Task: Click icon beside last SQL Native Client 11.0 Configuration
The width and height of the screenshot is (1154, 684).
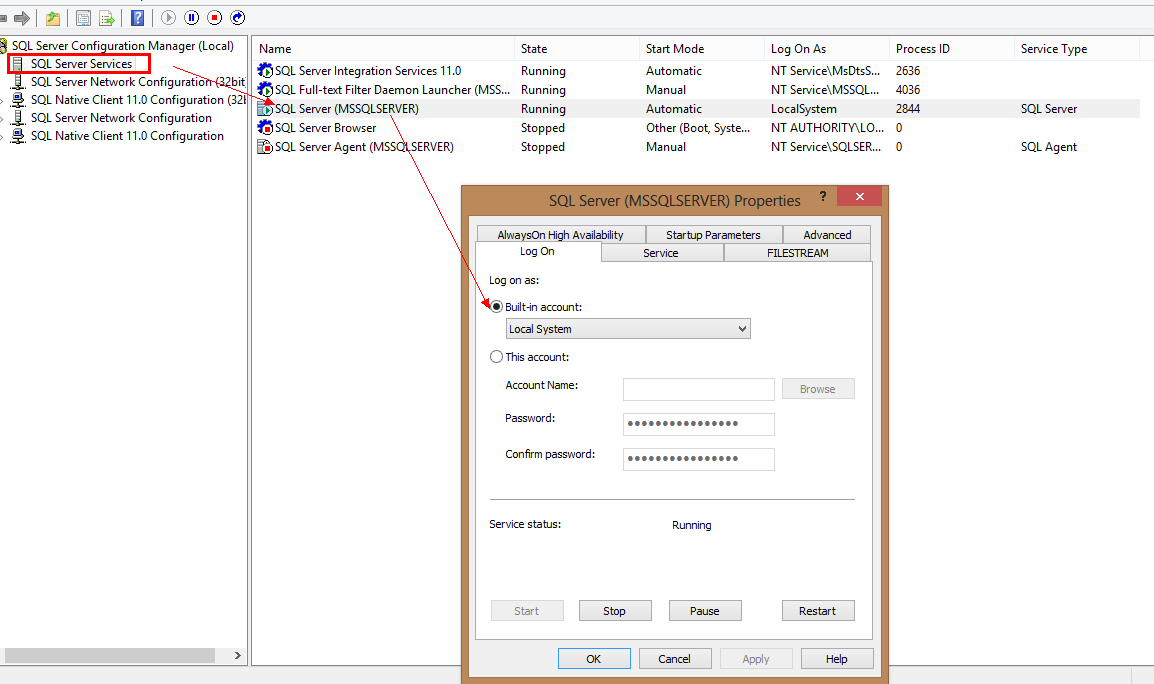Action: point(18,136)
